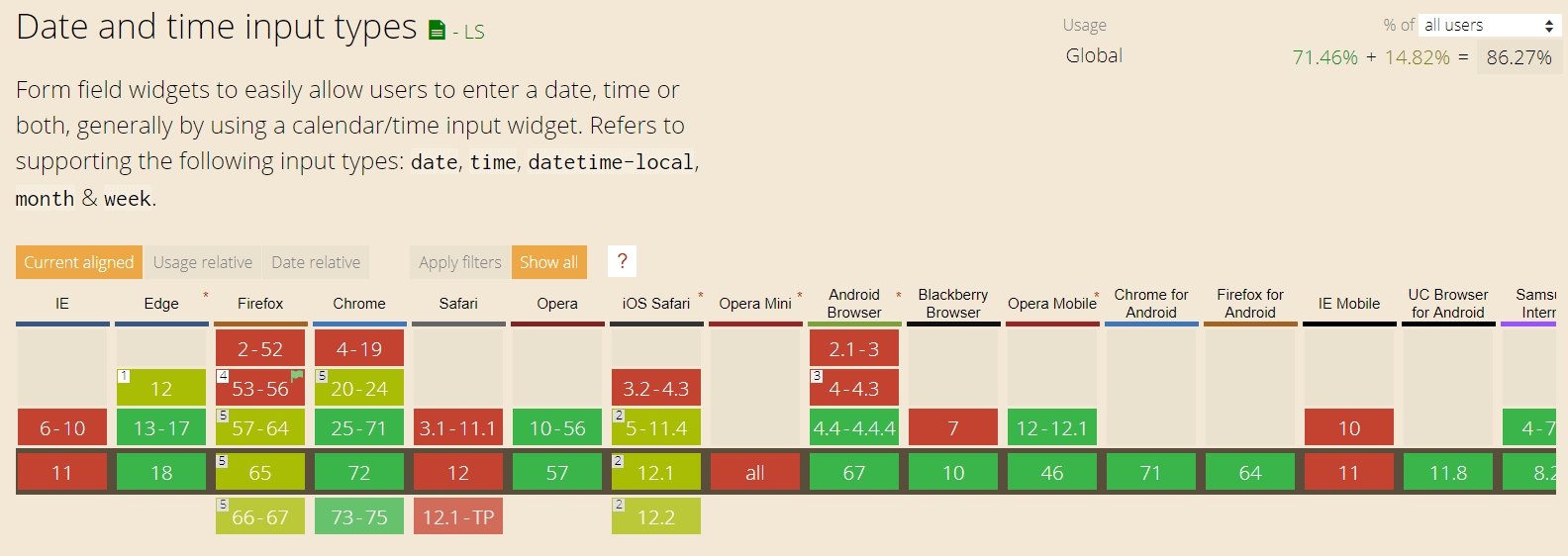Click the Opera Mini 'all' cell
The width and height of the screenshot is (1568, 556).
coord(755,473)
